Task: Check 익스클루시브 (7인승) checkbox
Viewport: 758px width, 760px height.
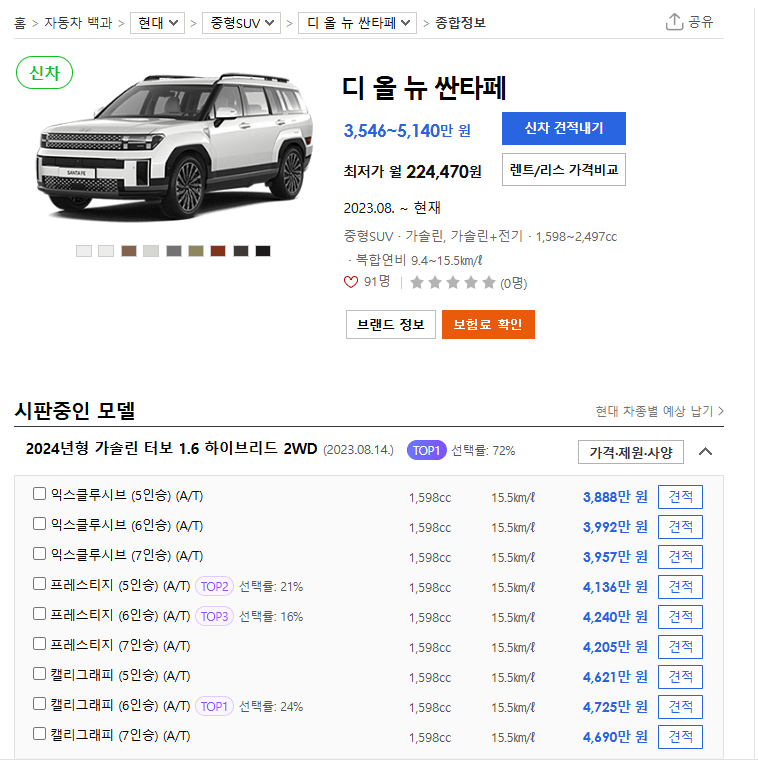Action: pos(39,554)
